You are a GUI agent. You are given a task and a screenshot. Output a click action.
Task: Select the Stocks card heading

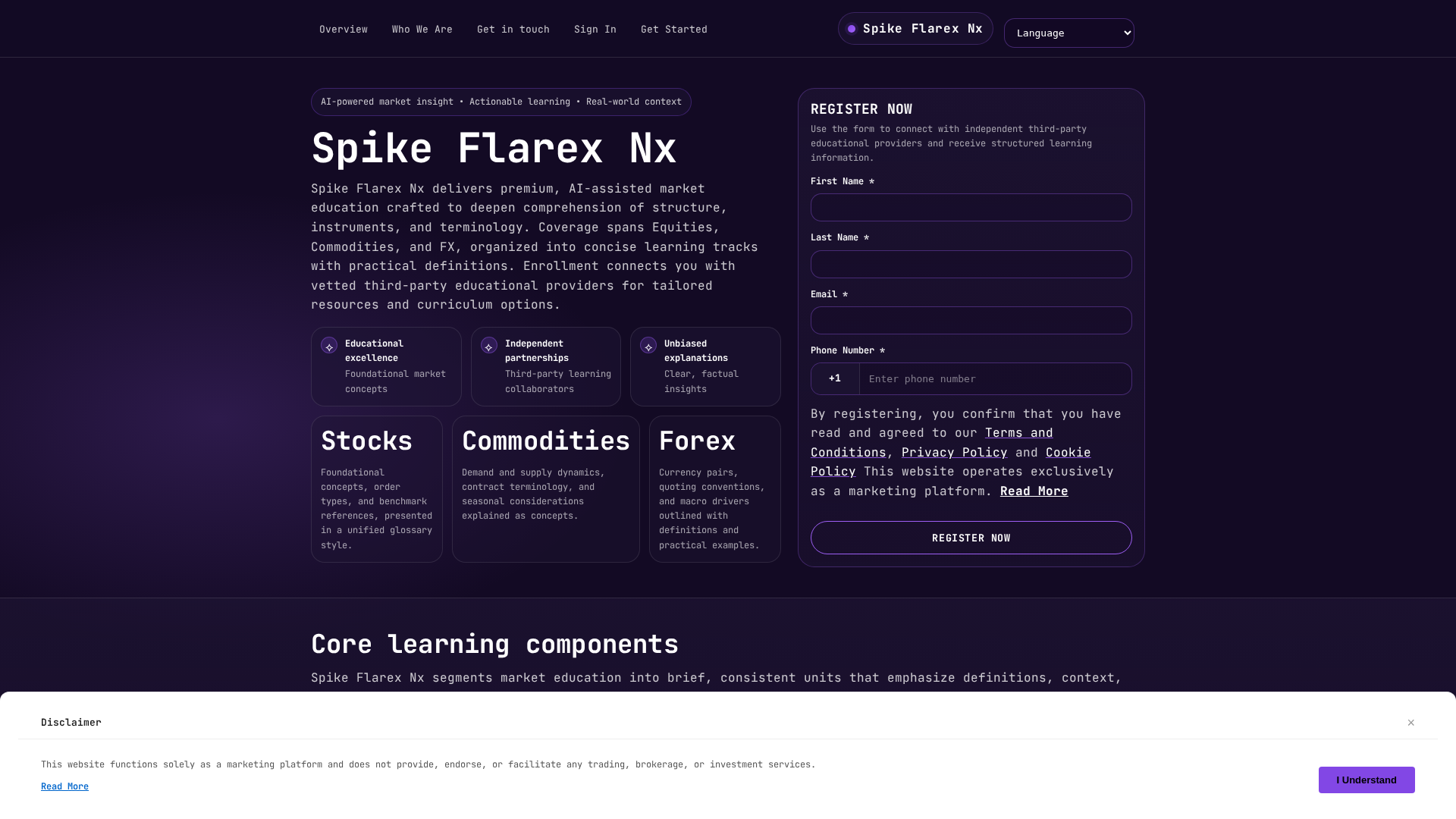pyautogui.click(x=367, y=441)
